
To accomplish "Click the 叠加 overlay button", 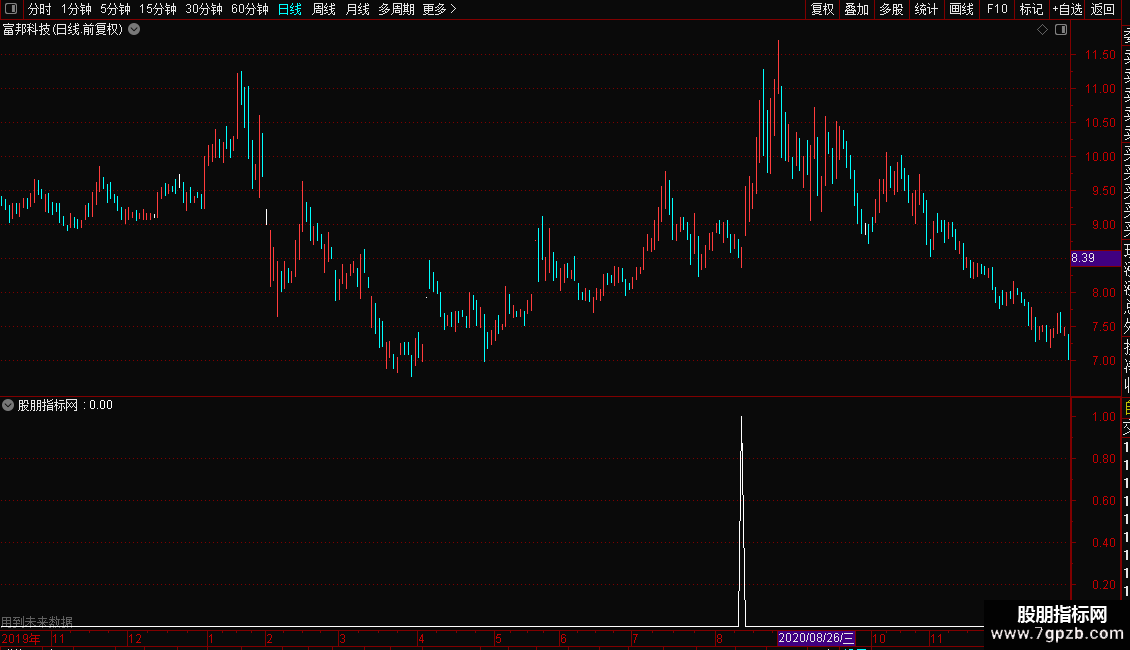I will pyautogui.click(x=857, y=9).
